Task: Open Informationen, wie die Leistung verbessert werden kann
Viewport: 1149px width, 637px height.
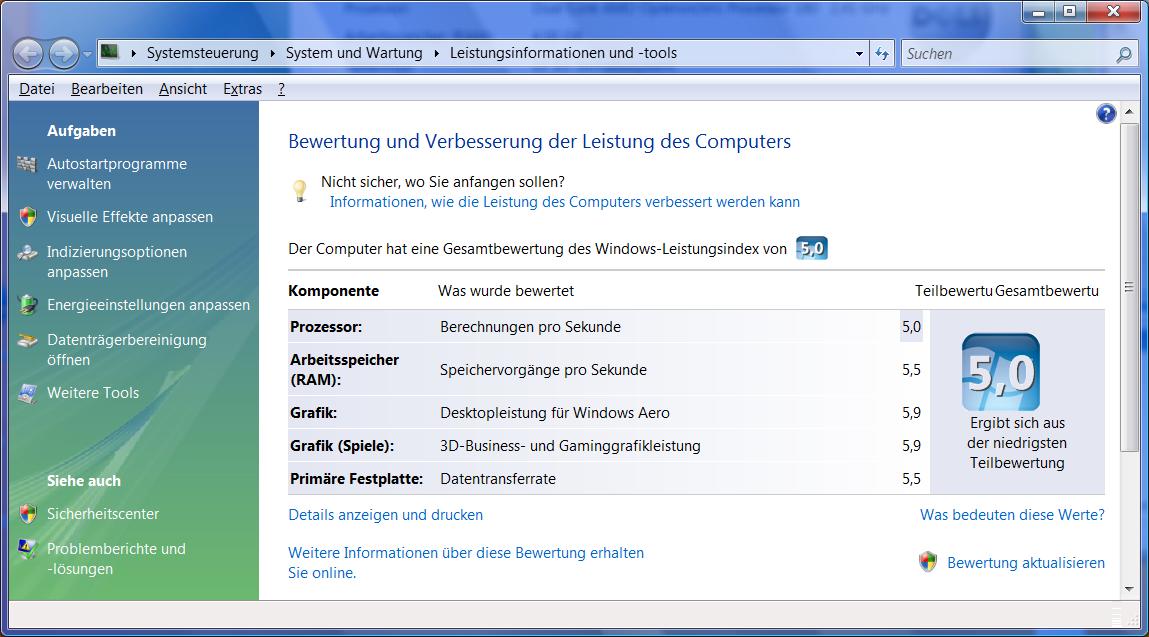Action: pos(564,202)
